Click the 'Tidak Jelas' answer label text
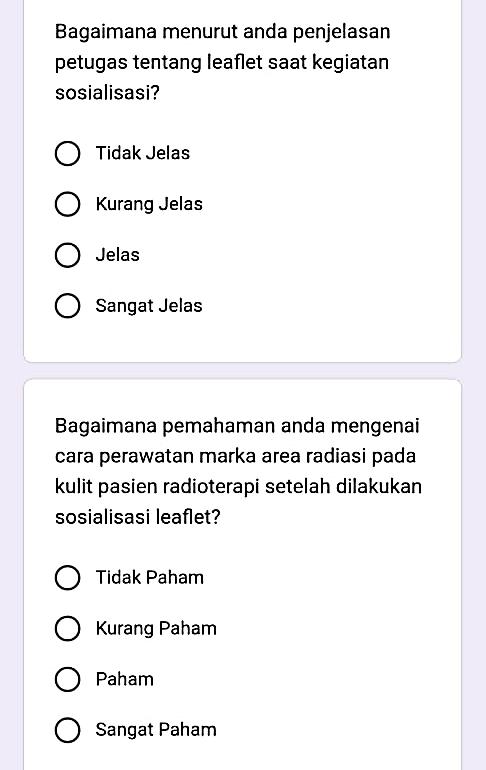 [x=142, y=153]
